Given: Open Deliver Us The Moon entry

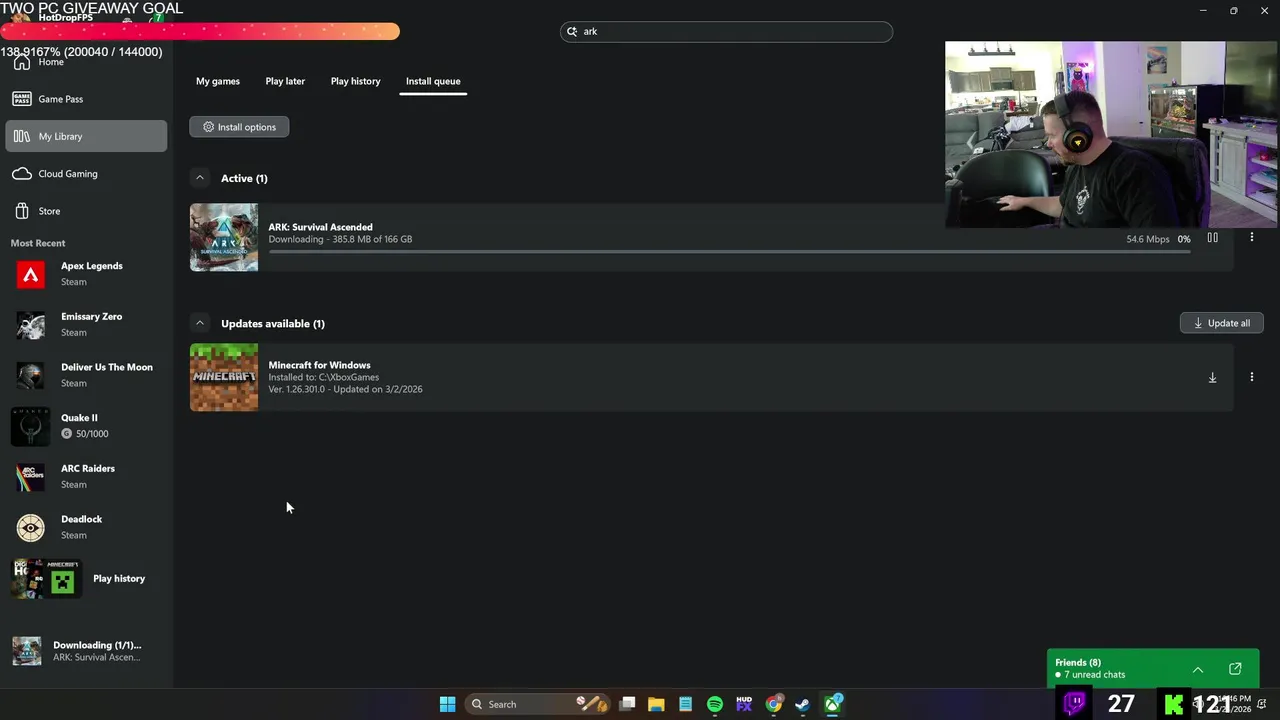Looking at the screenshot, I should pos(86,375).
